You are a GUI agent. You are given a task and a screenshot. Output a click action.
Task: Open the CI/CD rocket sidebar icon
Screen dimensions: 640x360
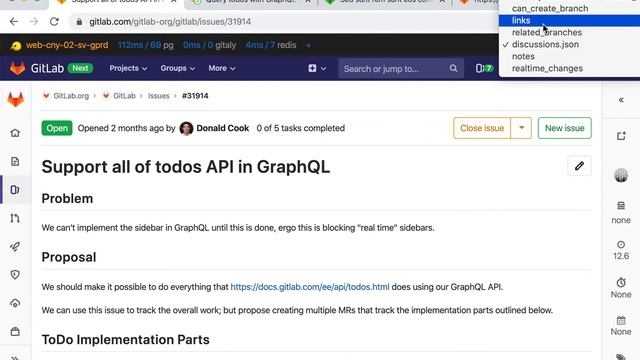click(x=15, y=247)
